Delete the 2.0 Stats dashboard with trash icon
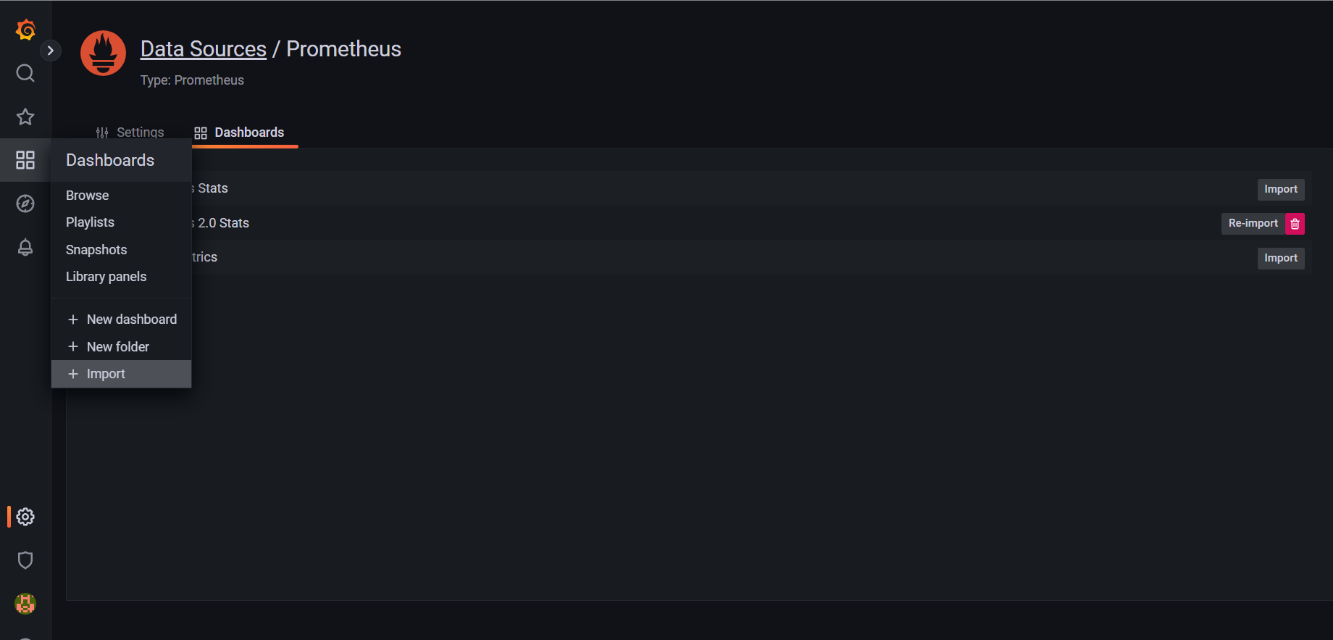This screenshot has width=1333, height=640. coord(1295,223)
